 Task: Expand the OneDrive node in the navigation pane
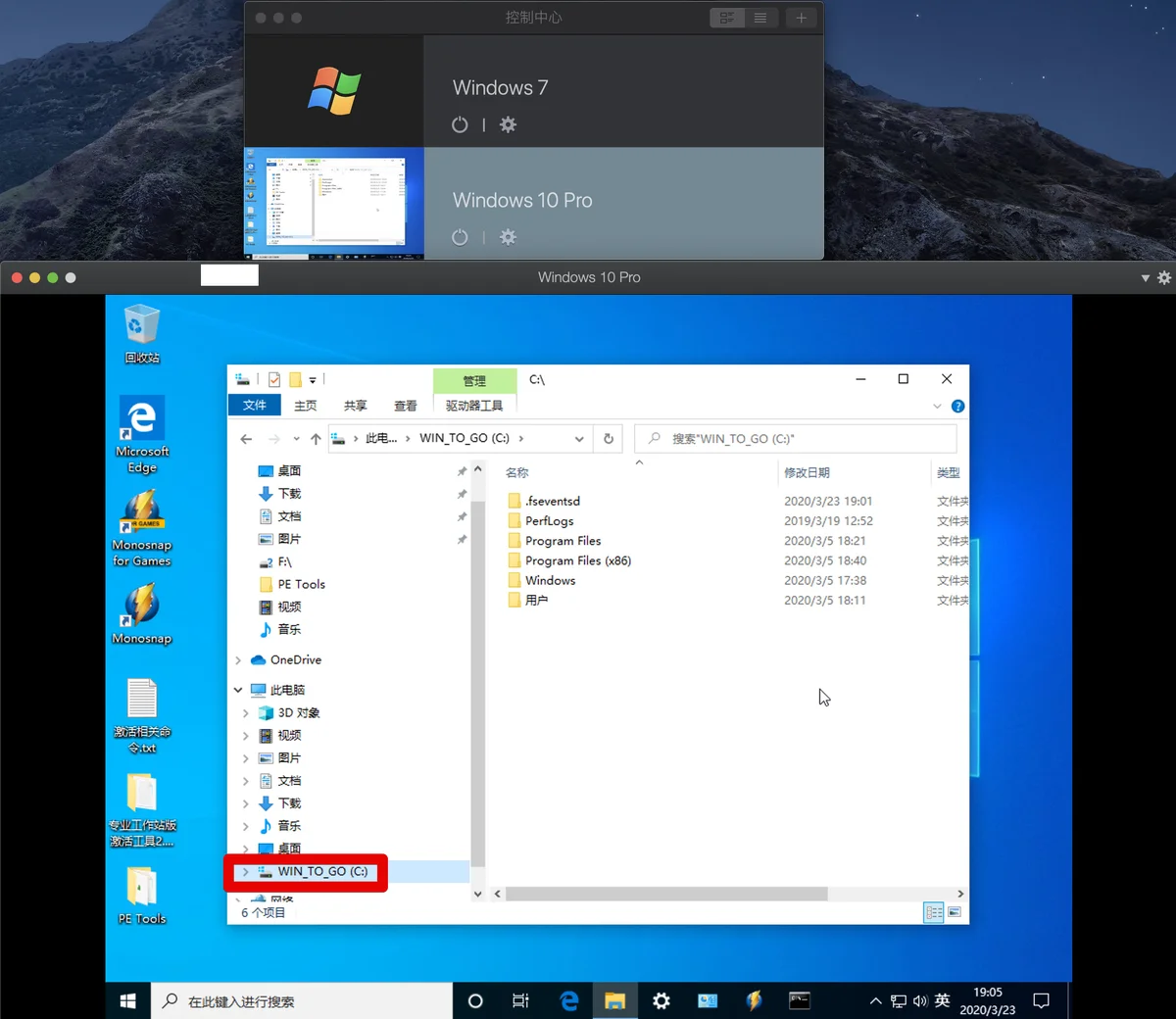[238, 660]
